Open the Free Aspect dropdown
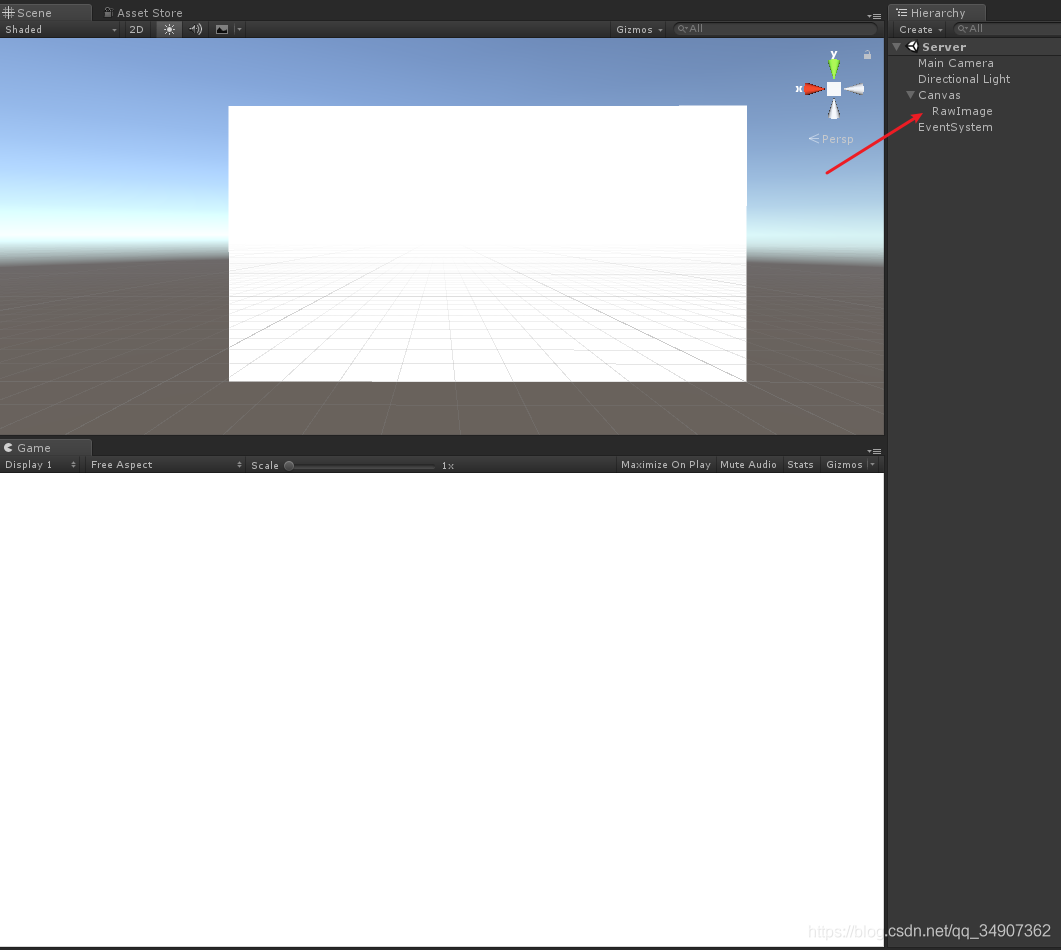 tap(165, 465)
